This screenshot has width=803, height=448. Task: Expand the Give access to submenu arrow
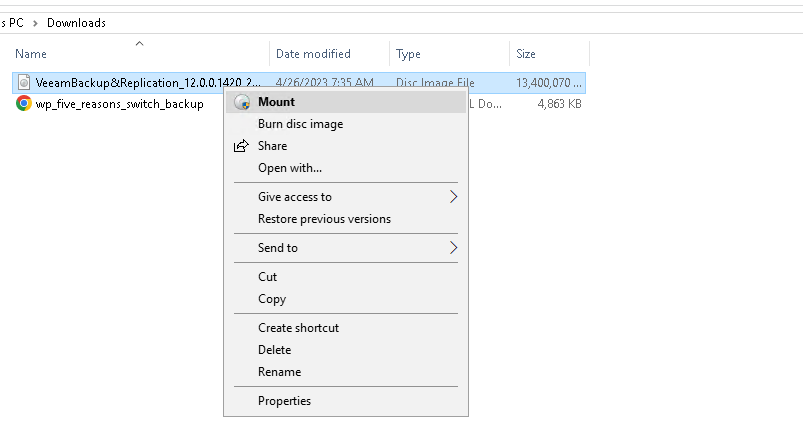[453, 197]
